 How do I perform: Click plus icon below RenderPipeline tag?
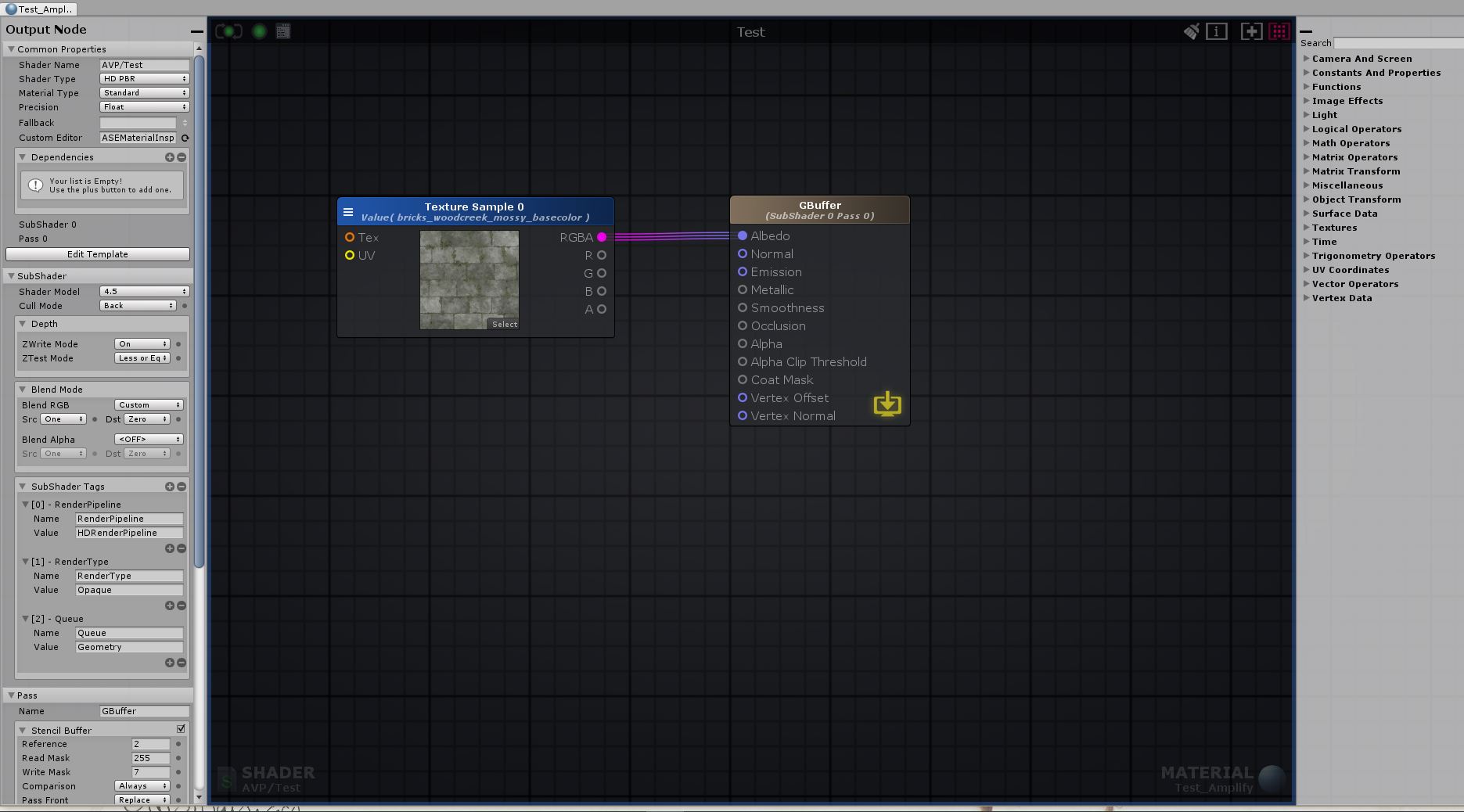169,548
